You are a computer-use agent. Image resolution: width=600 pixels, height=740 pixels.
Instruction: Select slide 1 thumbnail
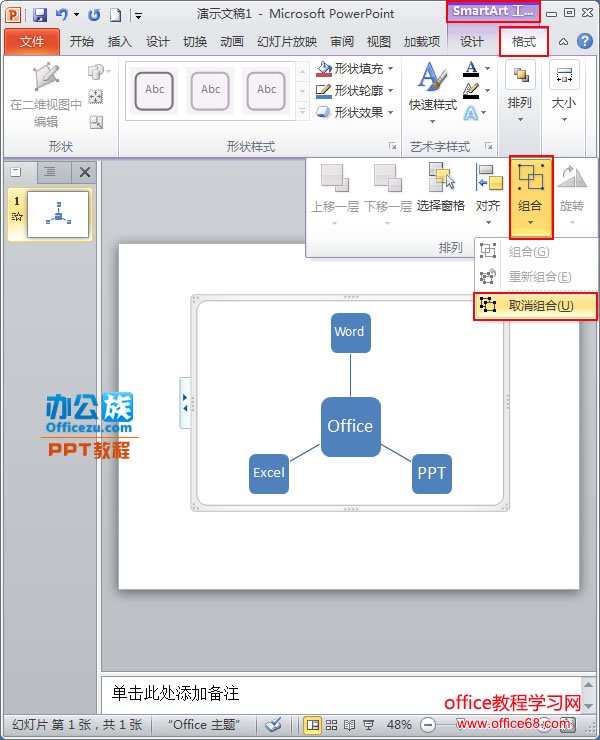pyautogui.click(x=58, y=214)
